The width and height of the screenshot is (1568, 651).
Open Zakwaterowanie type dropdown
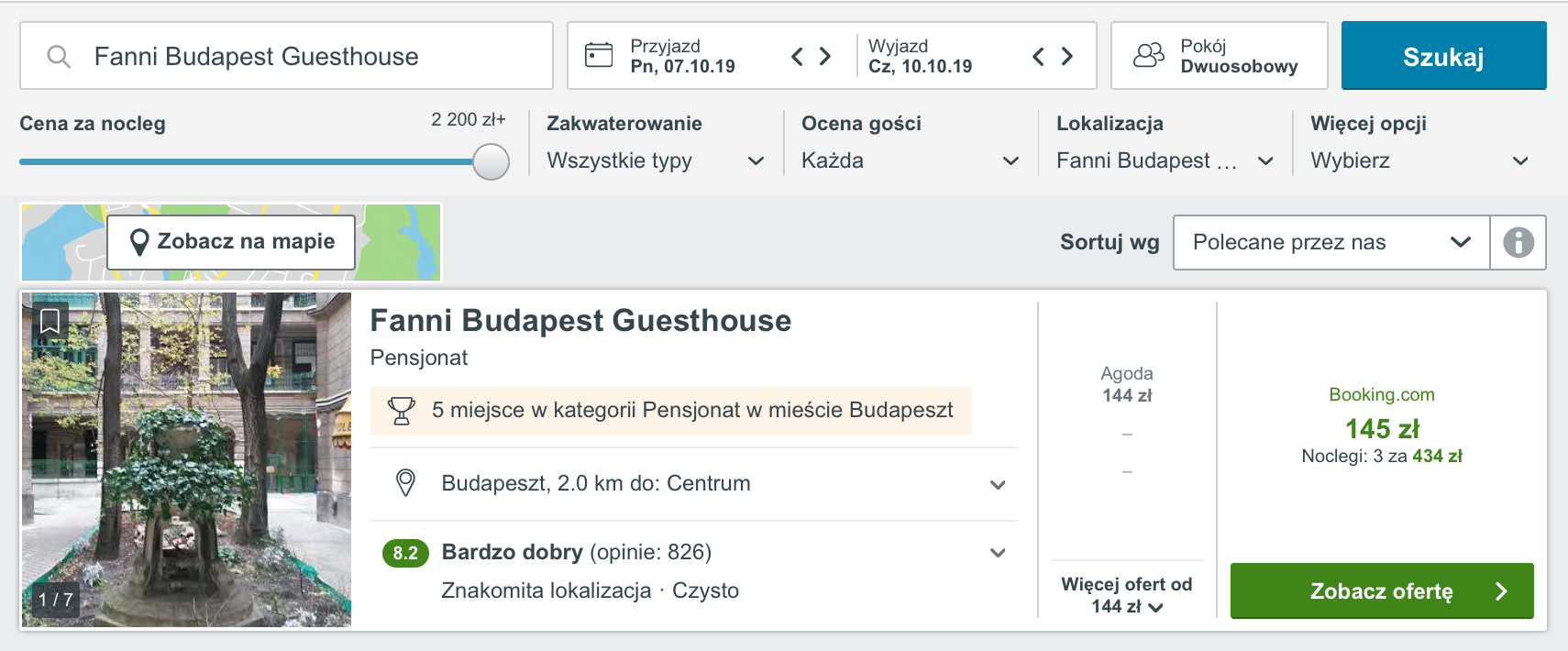coord(656,160)
